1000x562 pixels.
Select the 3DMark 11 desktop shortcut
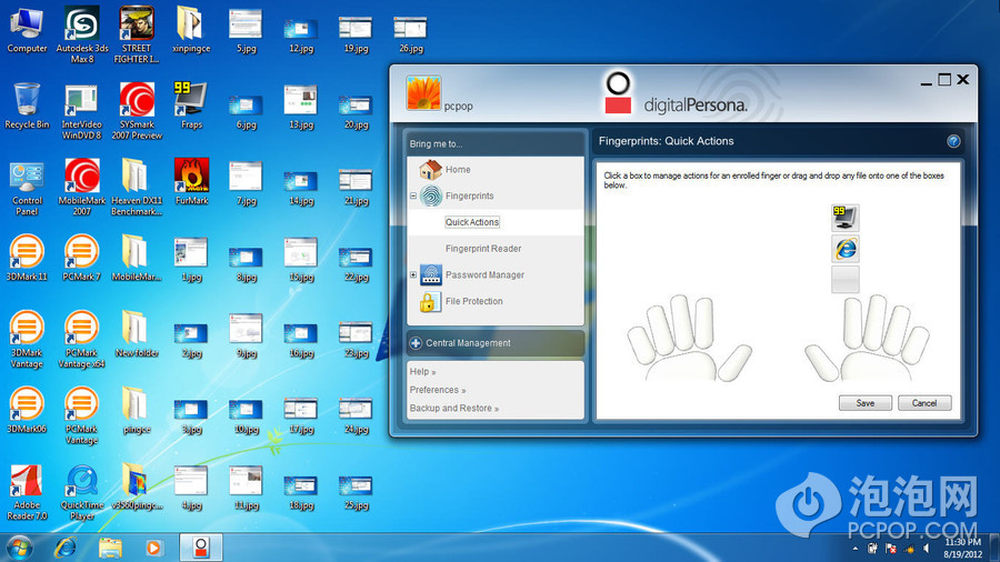(x=27, y=258)
